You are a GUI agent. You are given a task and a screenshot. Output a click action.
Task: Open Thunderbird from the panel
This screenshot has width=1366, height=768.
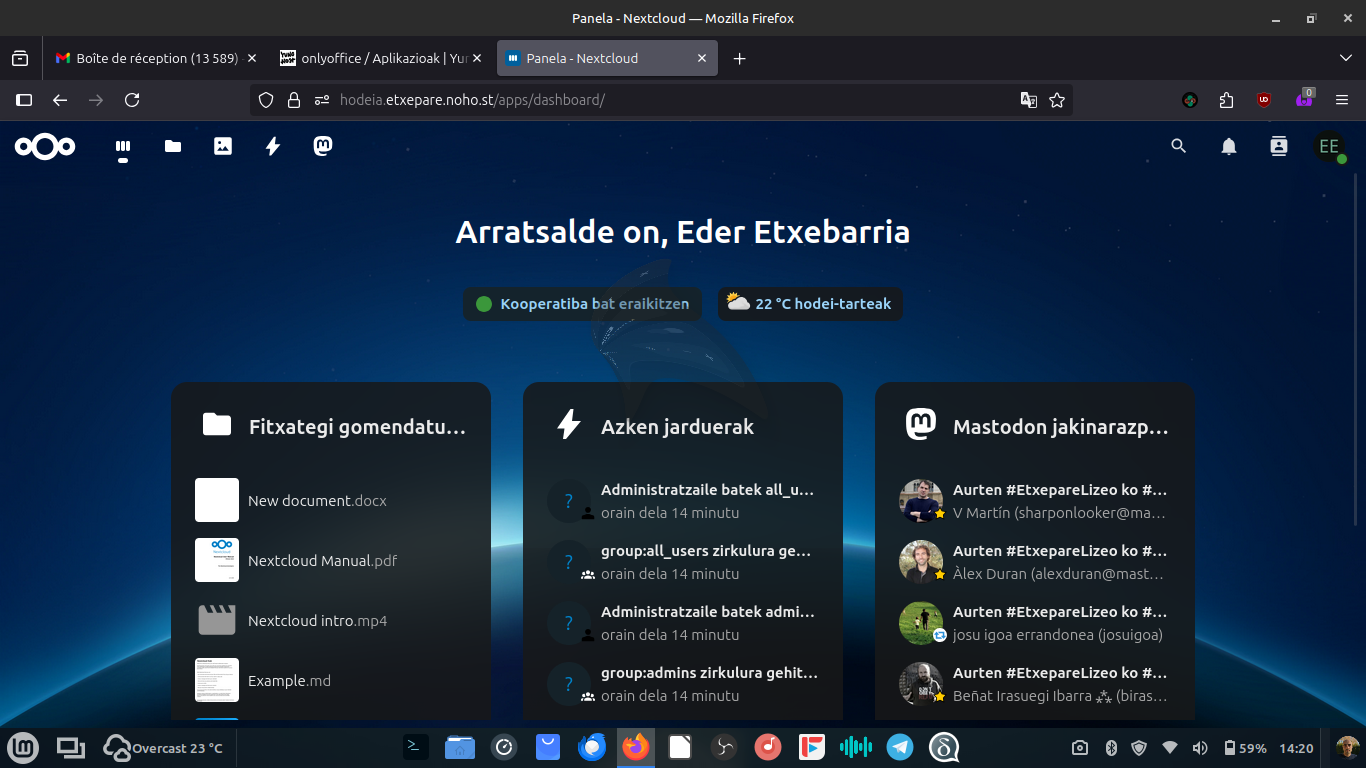[592, 746]
